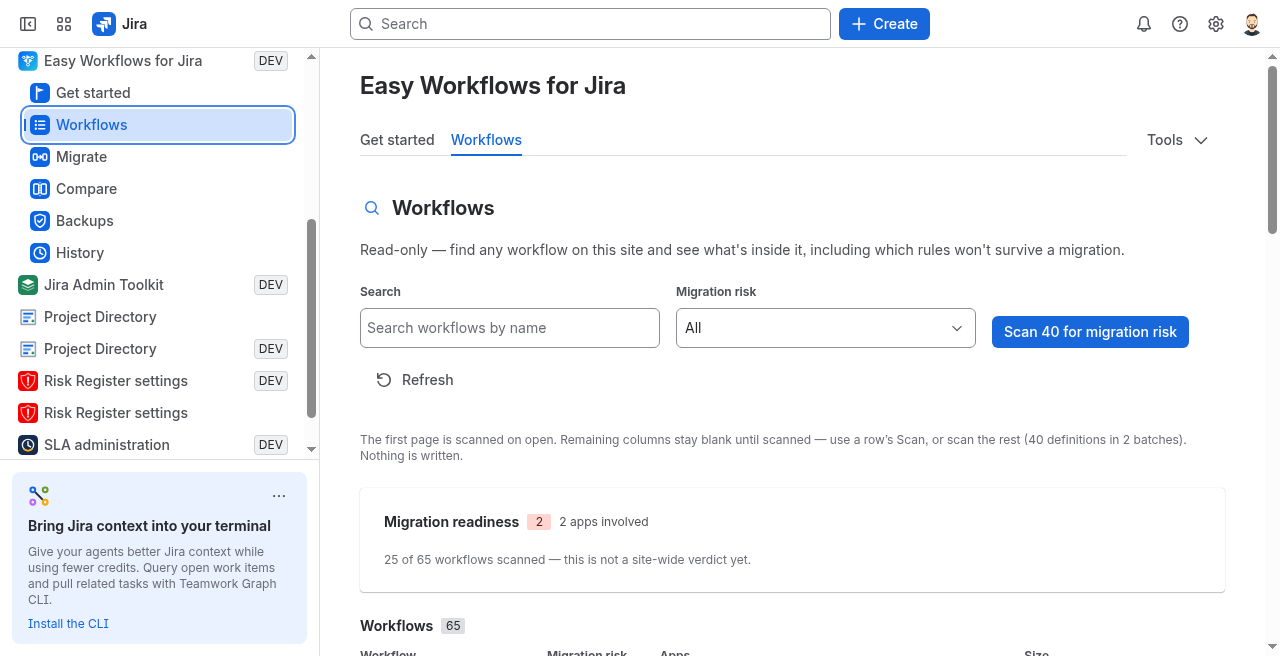Viewport: 1280px width, 656px height.
Task: Open SLA administration in sidebar
Action: [152, 445]
